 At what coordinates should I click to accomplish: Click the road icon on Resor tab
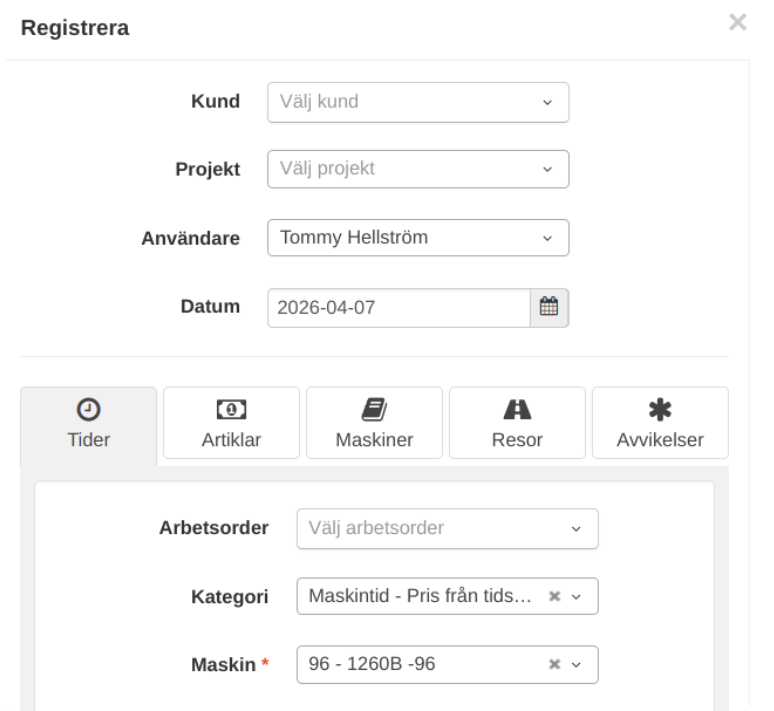[x=517, y=409]
